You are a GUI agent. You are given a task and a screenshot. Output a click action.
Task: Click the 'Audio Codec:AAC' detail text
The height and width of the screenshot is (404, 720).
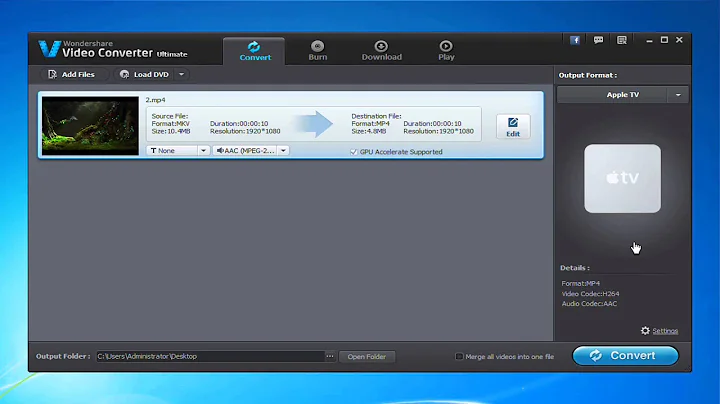pyautogui.click(x=589, y=304)
